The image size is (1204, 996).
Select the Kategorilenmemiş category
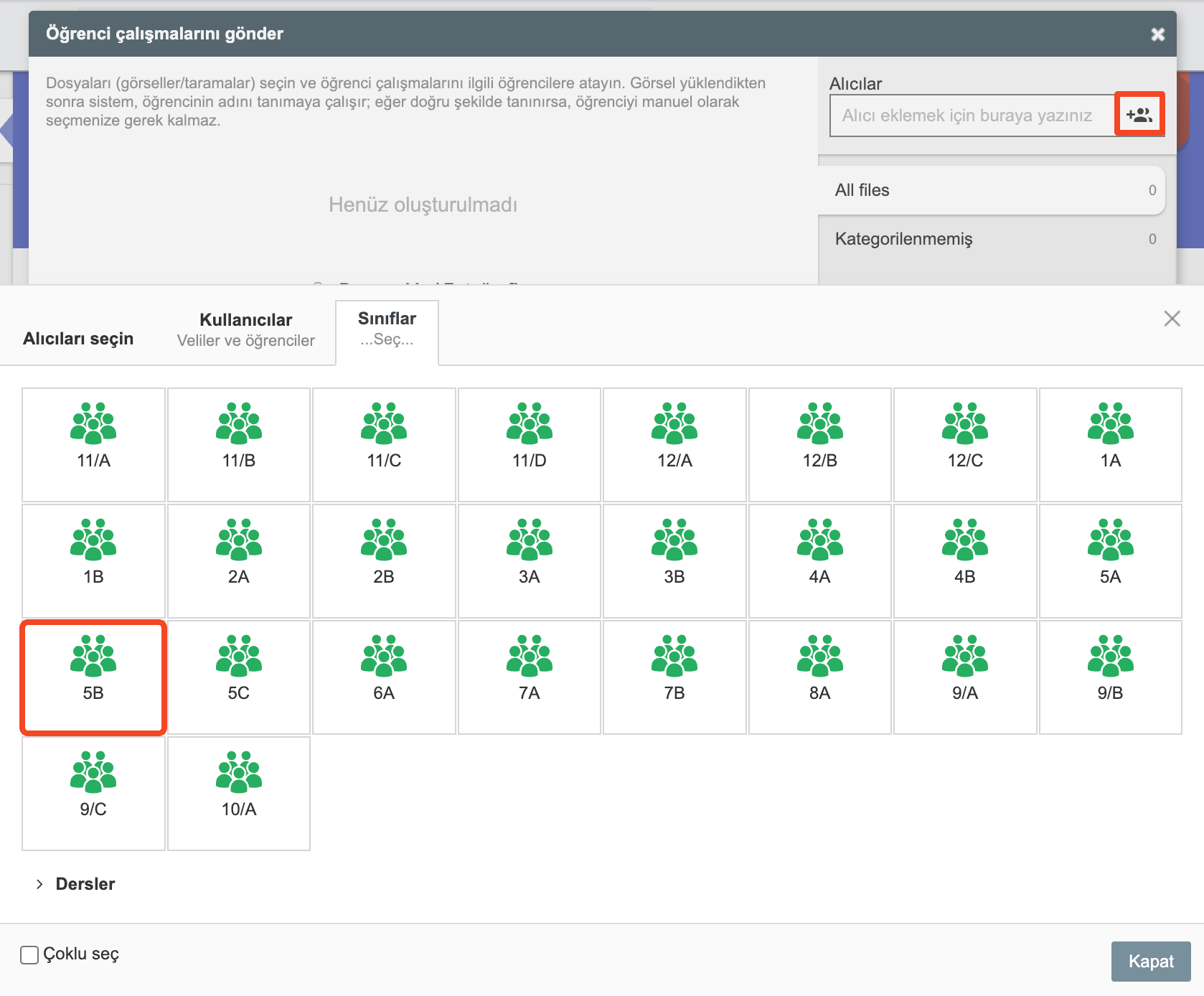click(991, 239)
